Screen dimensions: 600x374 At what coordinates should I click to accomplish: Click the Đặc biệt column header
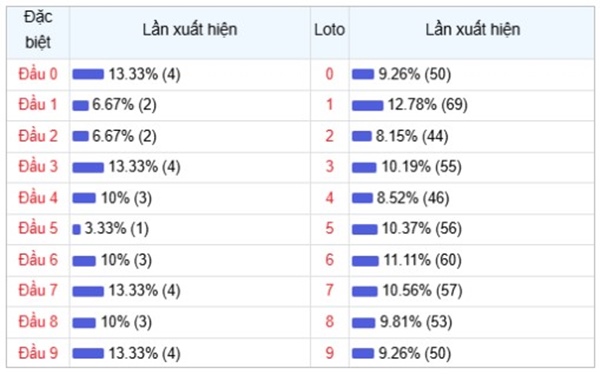[38, 29]
